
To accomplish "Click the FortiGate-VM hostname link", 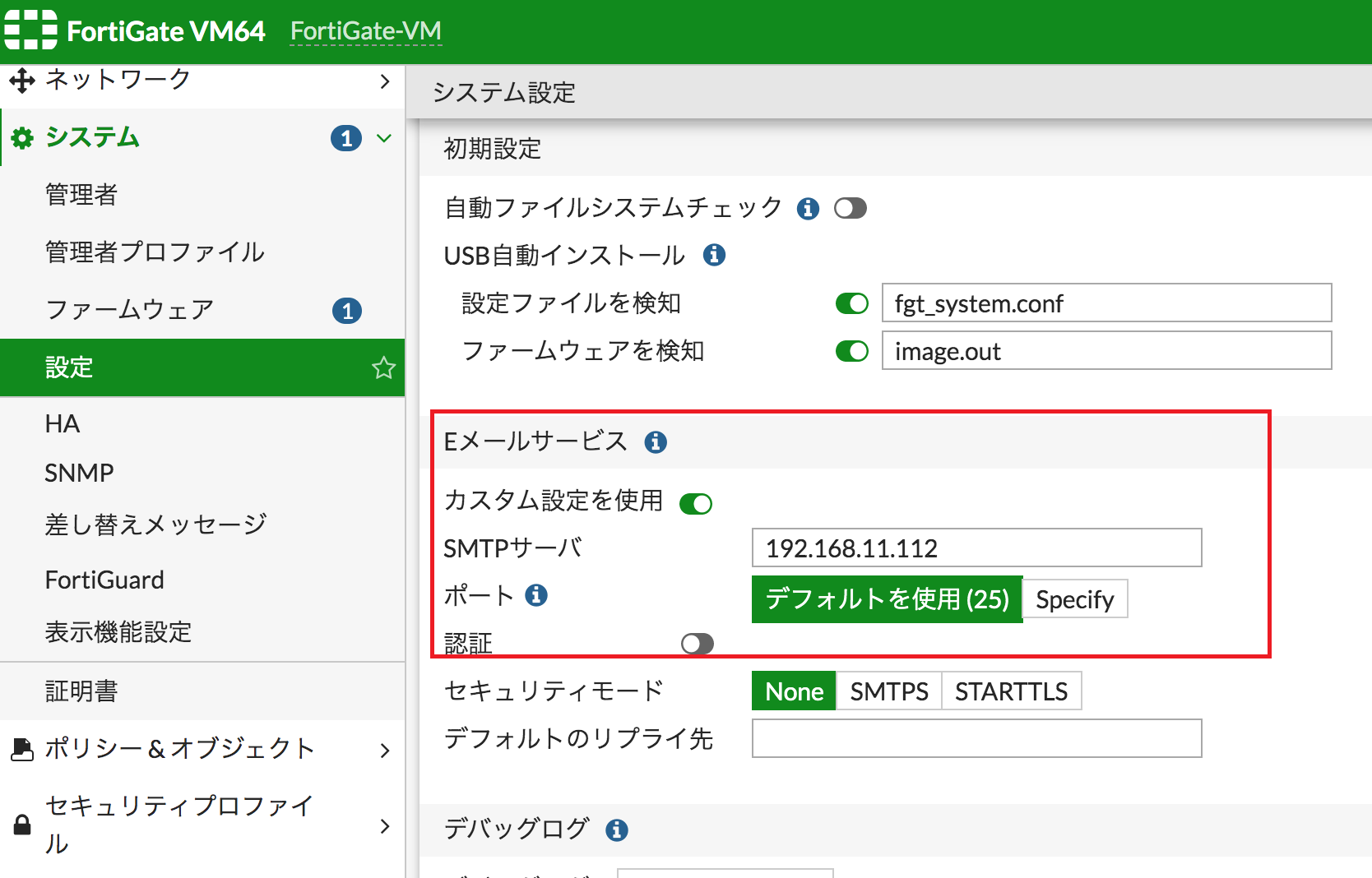I will coord(366,31).
